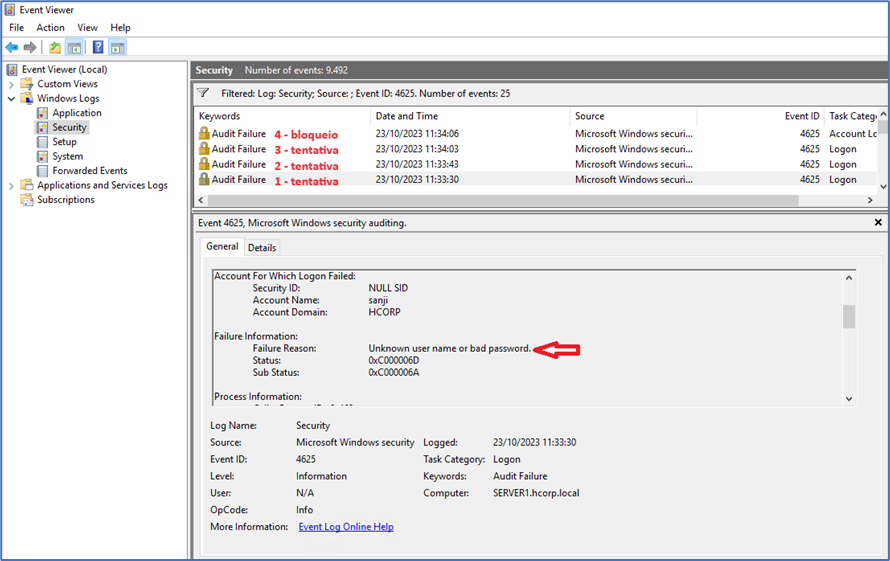Click the Forward arrow toolbar icon
This screenshot has height=561, width=890.
[30, 47]
